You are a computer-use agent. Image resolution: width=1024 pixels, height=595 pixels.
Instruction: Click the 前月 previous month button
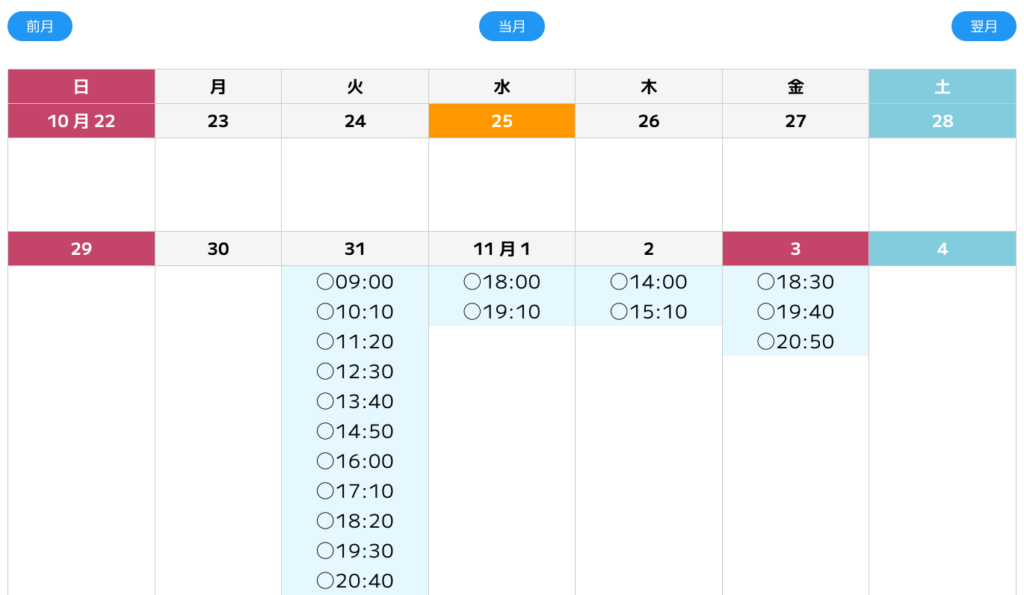point(40,26)
